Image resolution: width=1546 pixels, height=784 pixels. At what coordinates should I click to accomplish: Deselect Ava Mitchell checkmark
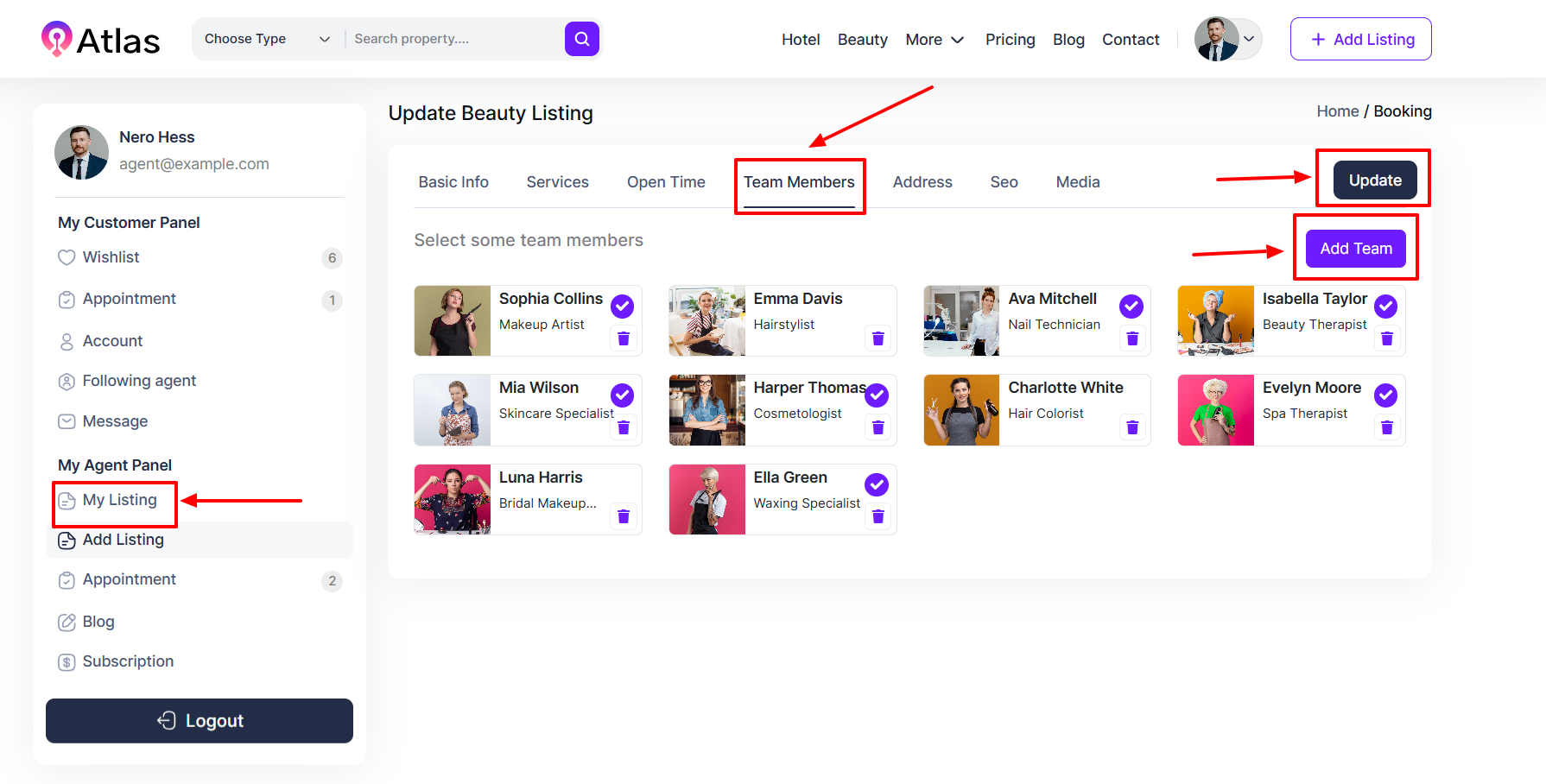coord(1131,307)
